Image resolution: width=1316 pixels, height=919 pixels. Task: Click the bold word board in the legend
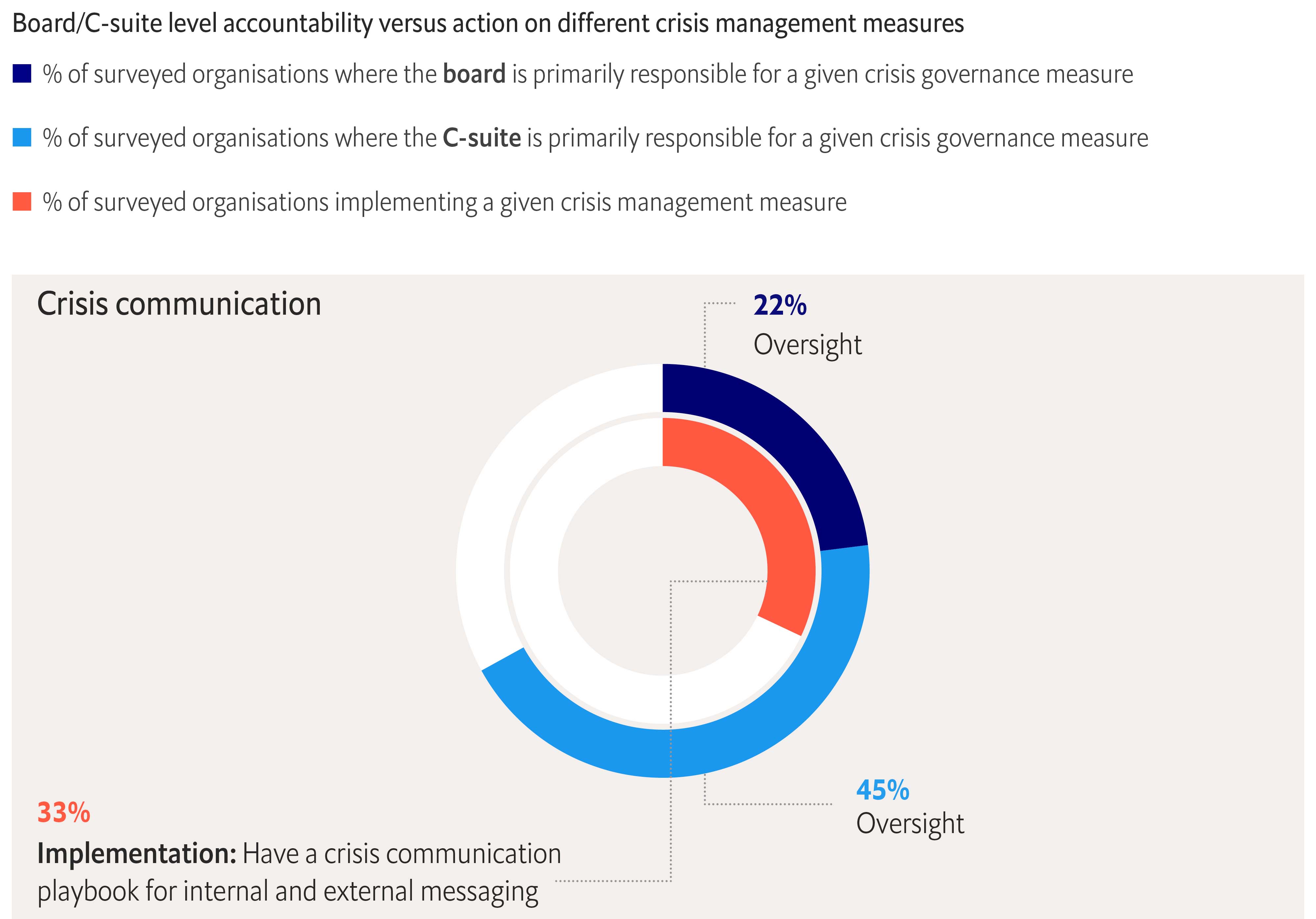[x=474, y=74]
